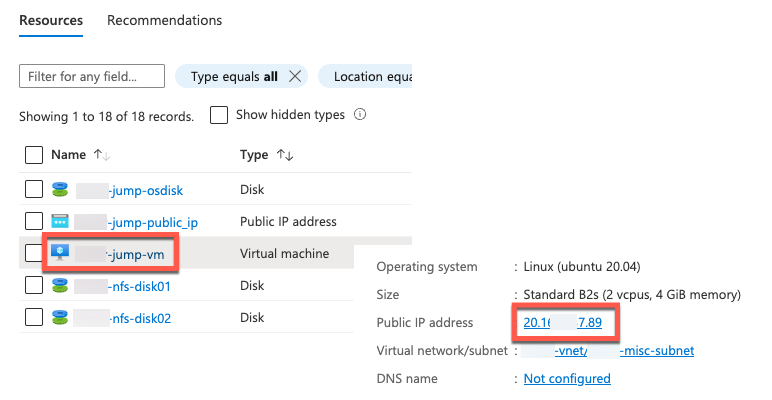This screenshot has width=772, height=400.
Task: Focus the 'Filter for any field' box
Action: (x=92, y=77)
